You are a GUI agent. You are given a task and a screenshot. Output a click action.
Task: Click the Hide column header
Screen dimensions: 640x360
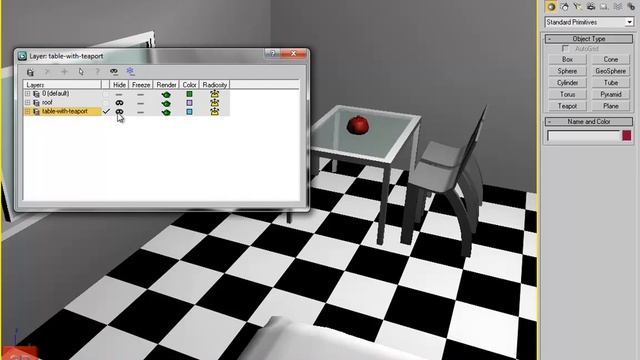click(119, 85)
